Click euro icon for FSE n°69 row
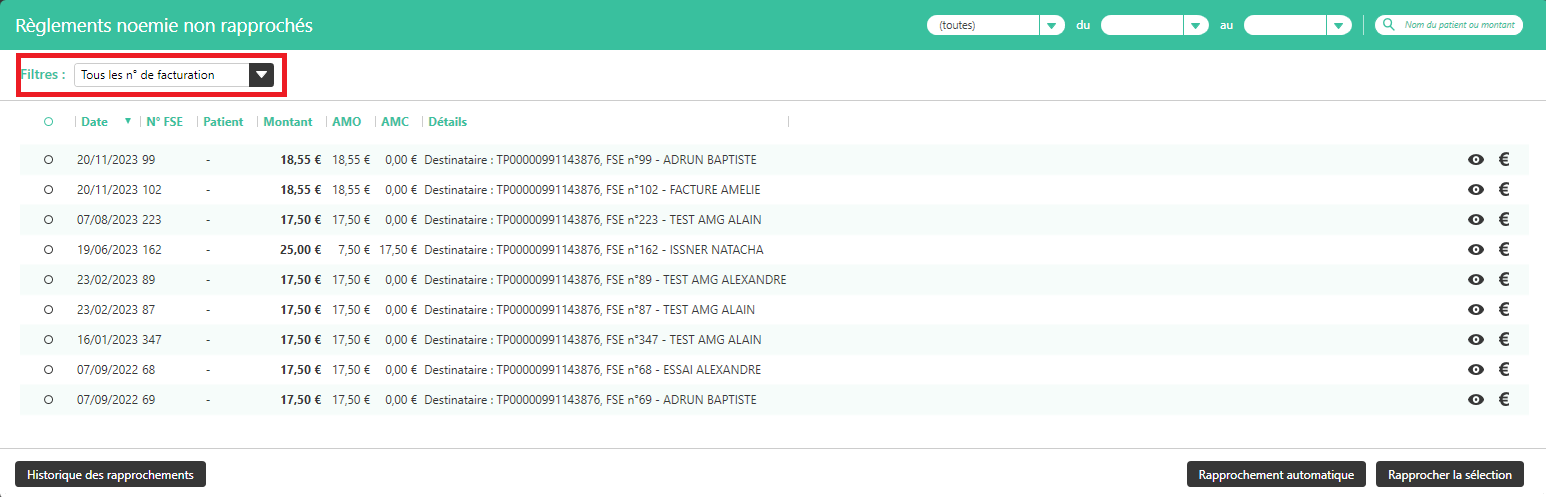1546x497 pixels. [x=1503, y=400]
